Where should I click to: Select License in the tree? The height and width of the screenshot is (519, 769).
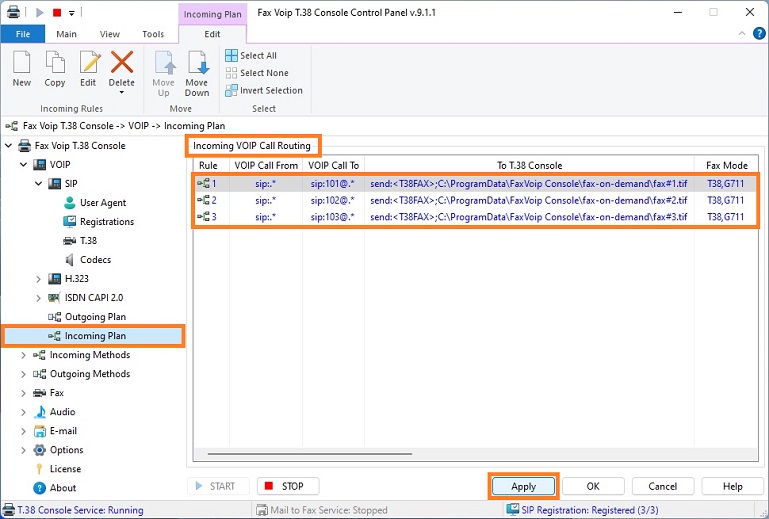click(58, 469)
